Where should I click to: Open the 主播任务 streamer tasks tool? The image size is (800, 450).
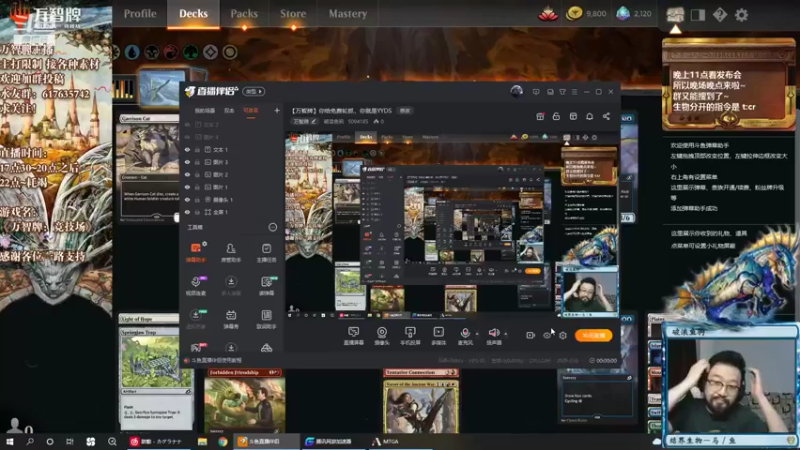coord(266,253)
